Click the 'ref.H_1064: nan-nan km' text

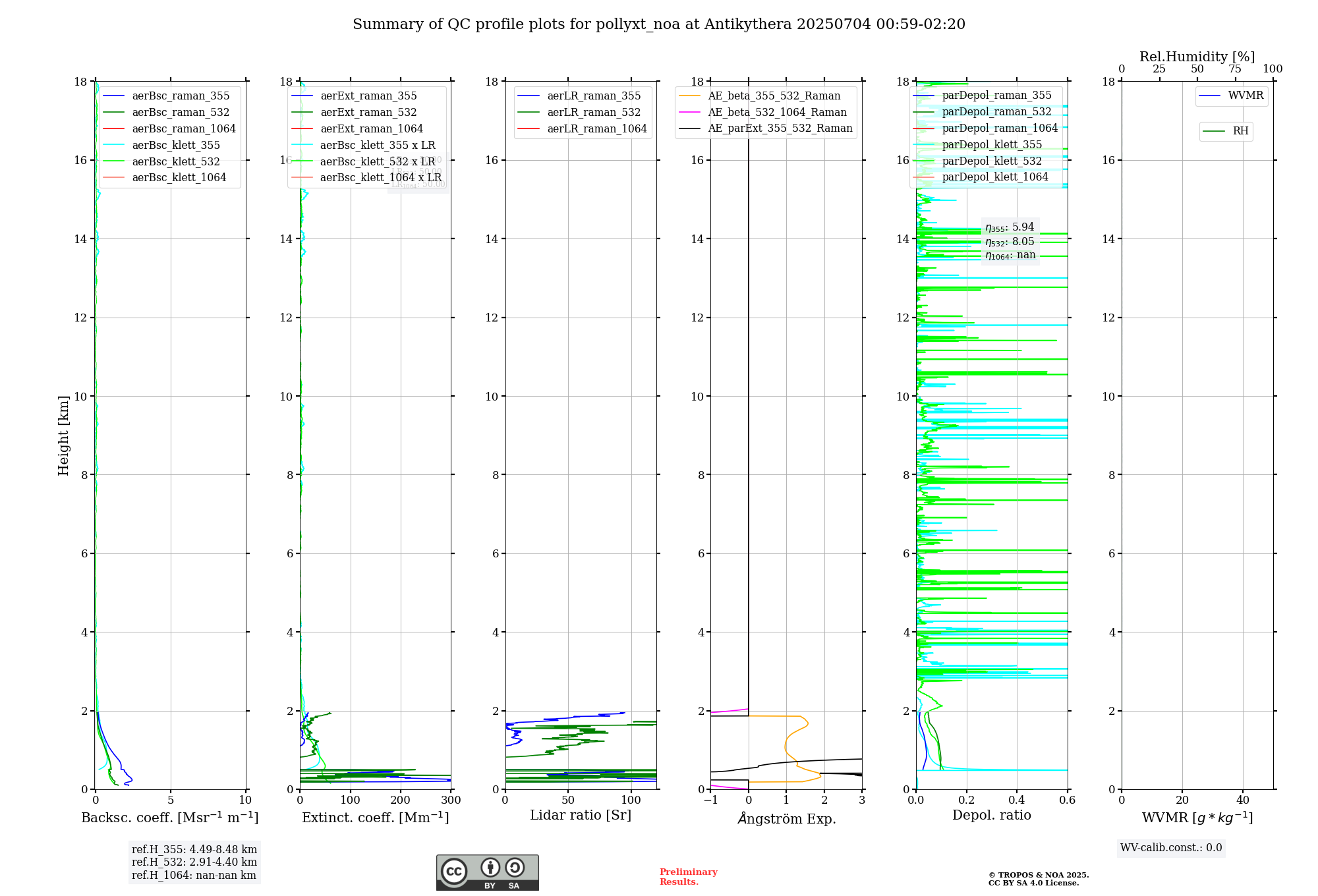[194, 876]
